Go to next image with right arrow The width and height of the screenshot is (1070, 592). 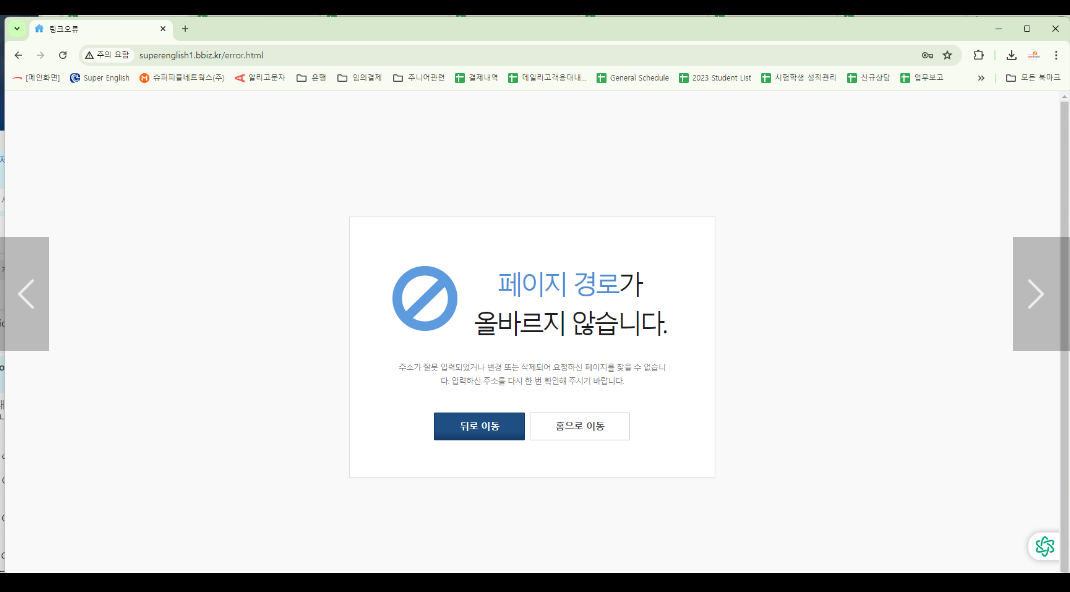coord(1036,294)
